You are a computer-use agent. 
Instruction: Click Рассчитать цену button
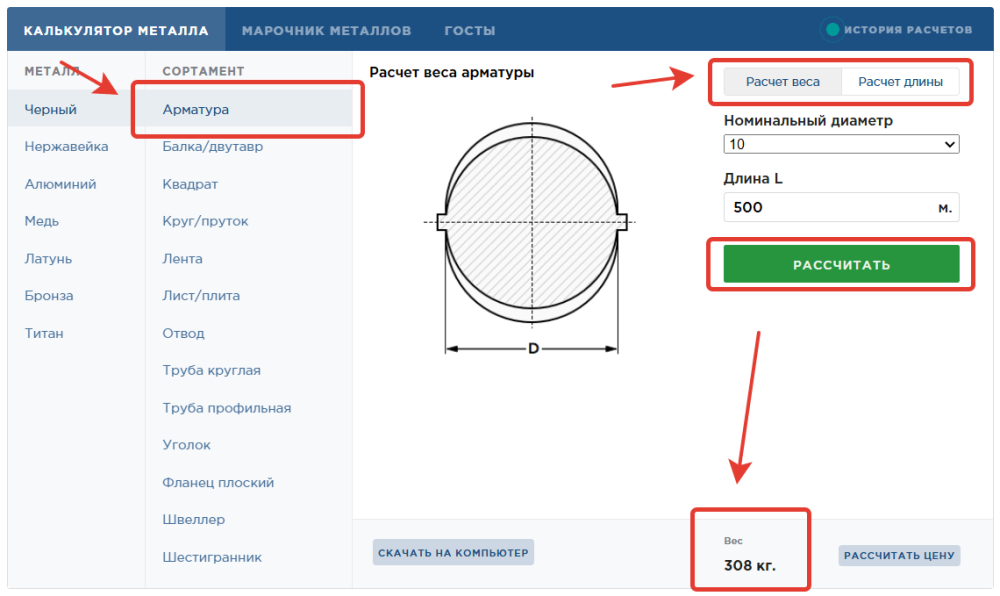click(x=899, y=555)
